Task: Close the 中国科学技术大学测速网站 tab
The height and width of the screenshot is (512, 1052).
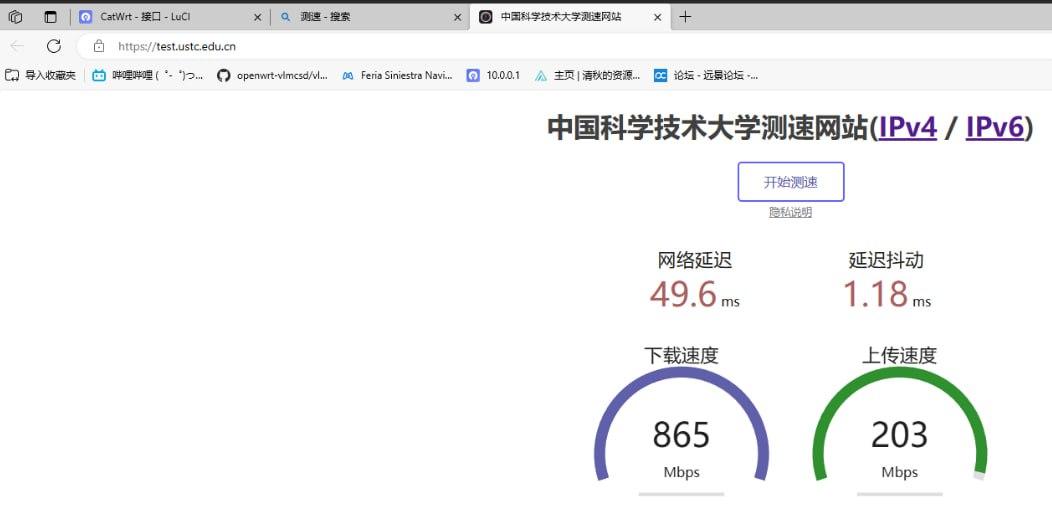Action: pyautogui.click(x=658, y=17)
